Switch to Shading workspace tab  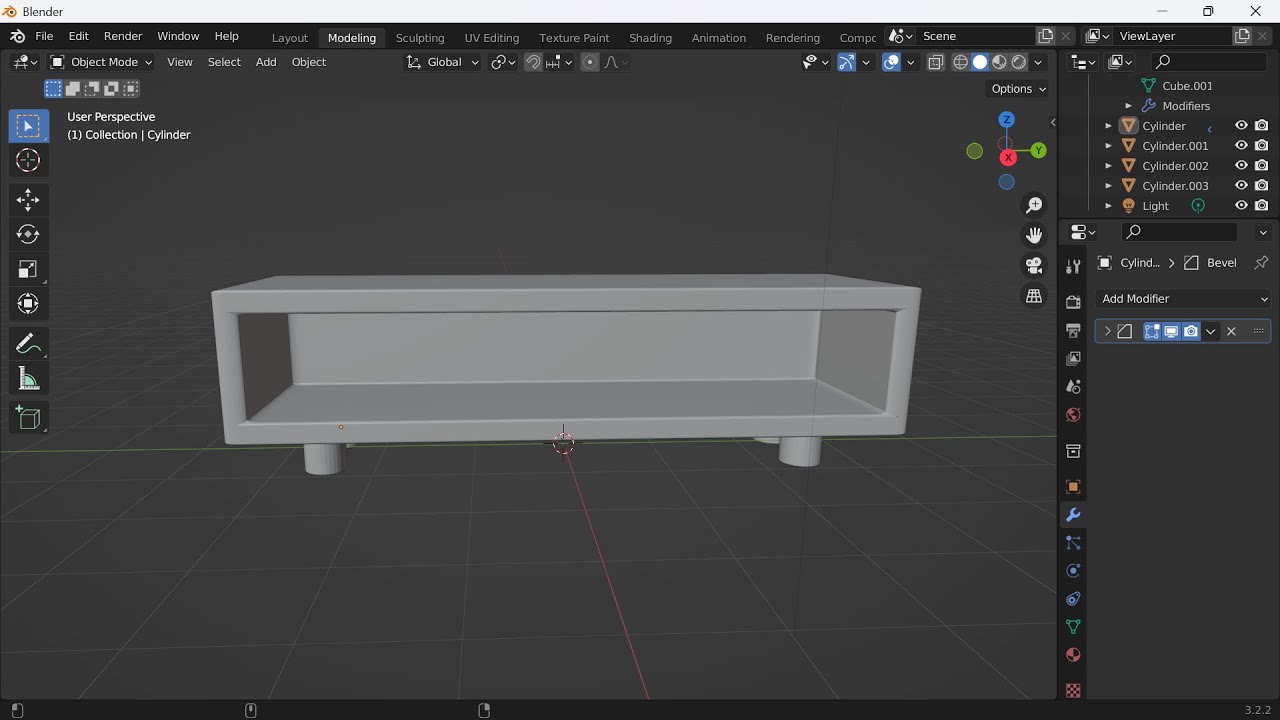650,38
